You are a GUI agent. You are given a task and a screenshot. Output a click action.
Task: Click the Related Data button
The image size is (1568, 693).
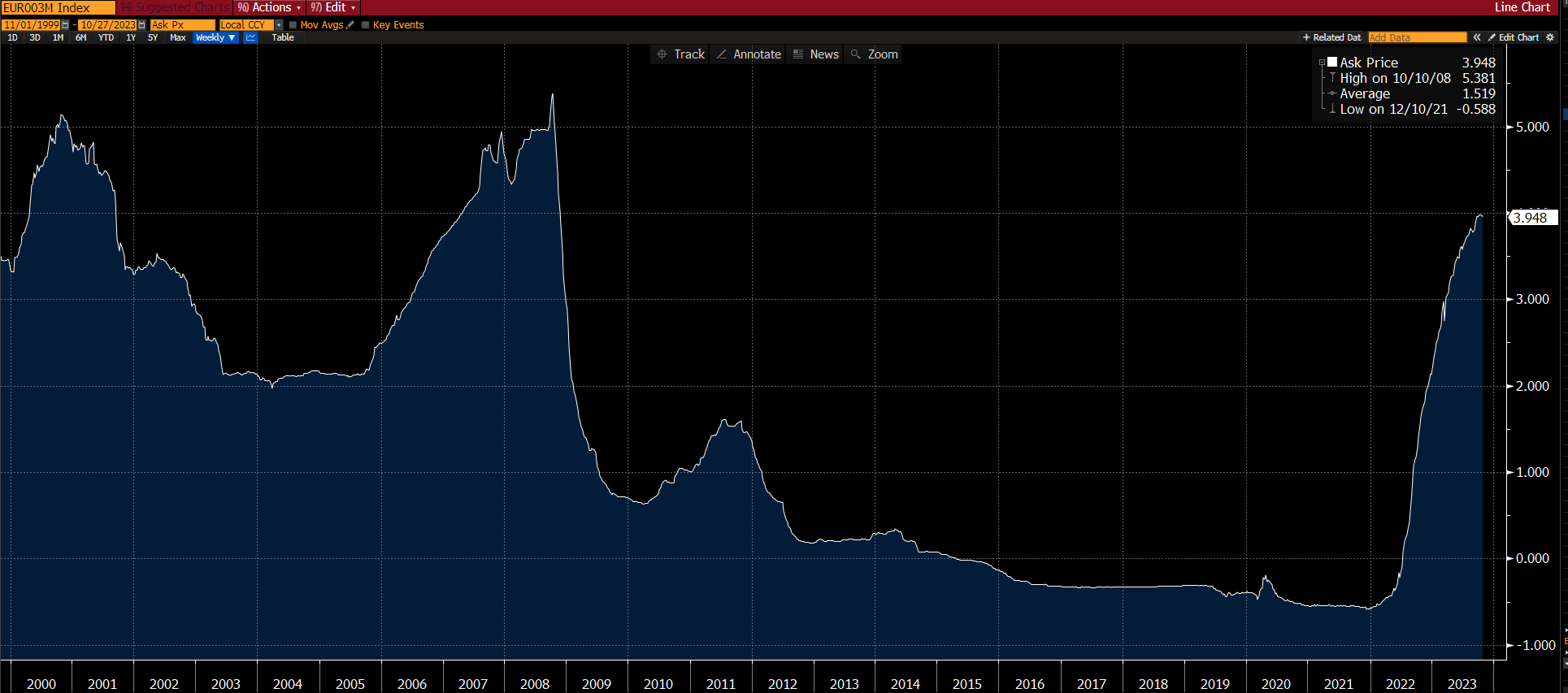(1331, 37)
